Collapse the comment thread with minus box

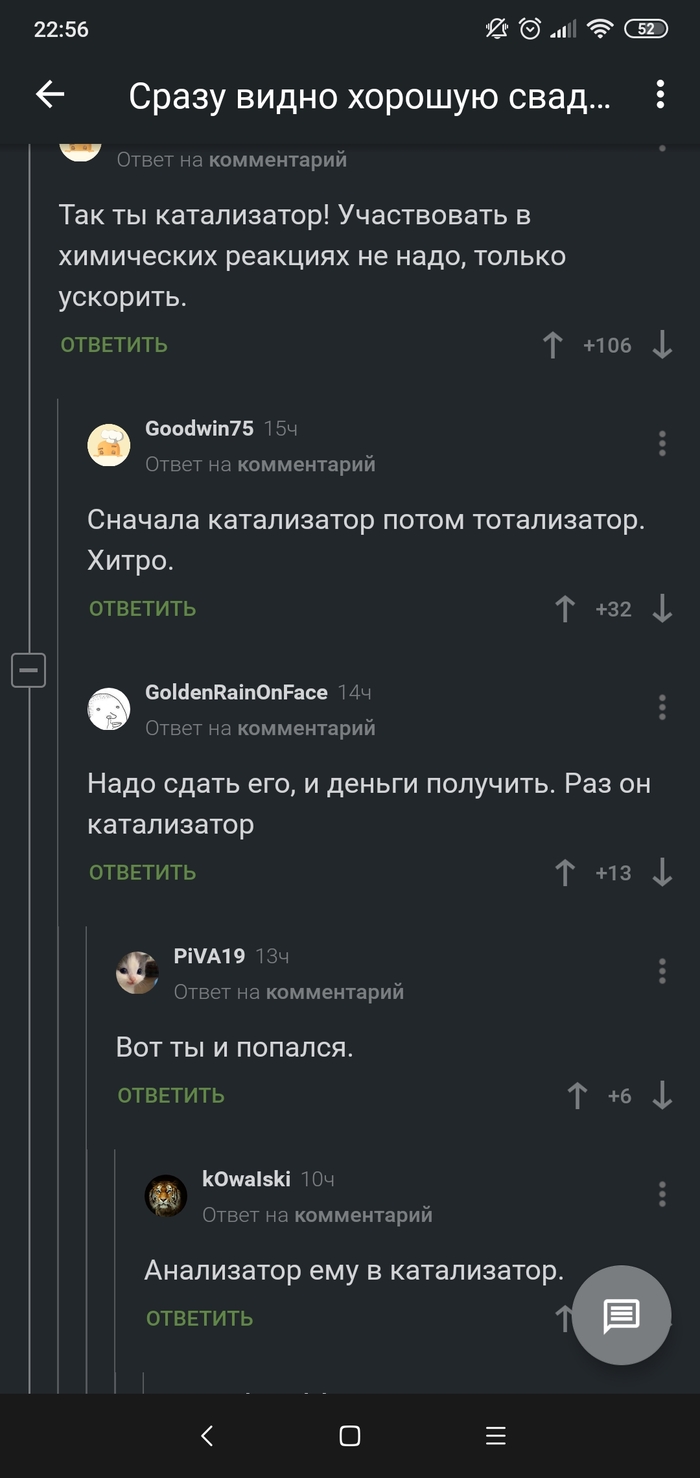coord(28,669)
